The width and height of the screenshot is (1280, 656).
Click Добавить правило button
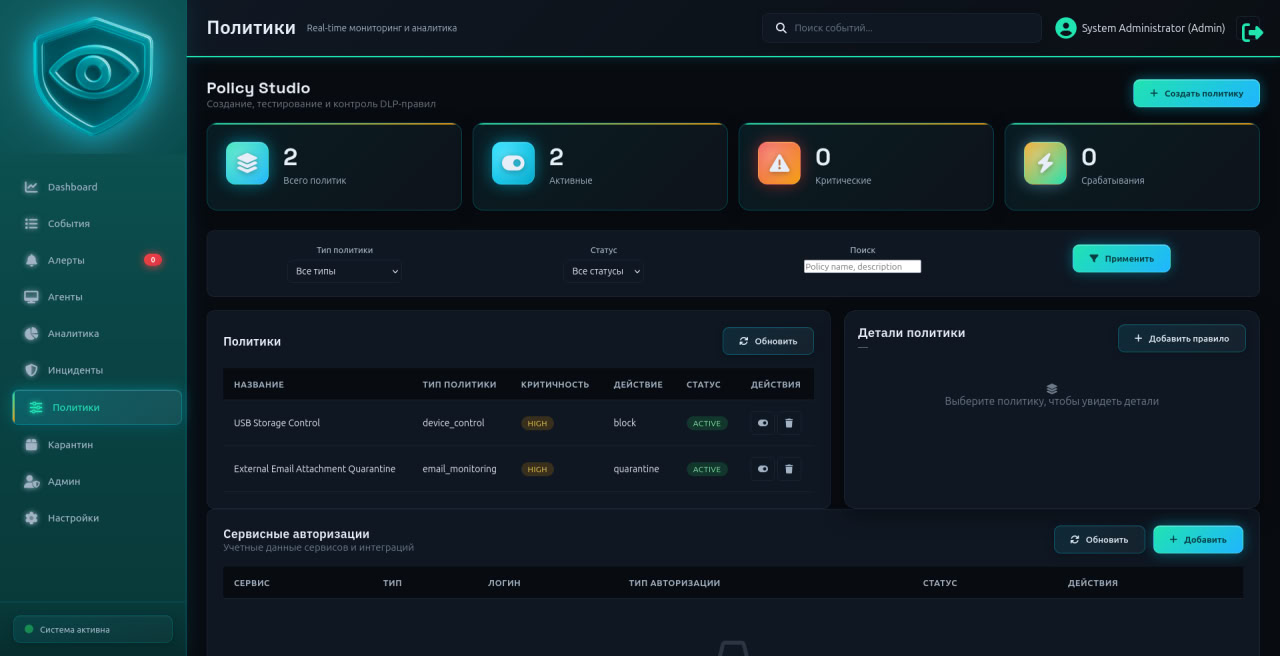pyautogui.click(x=1181, y=338)
